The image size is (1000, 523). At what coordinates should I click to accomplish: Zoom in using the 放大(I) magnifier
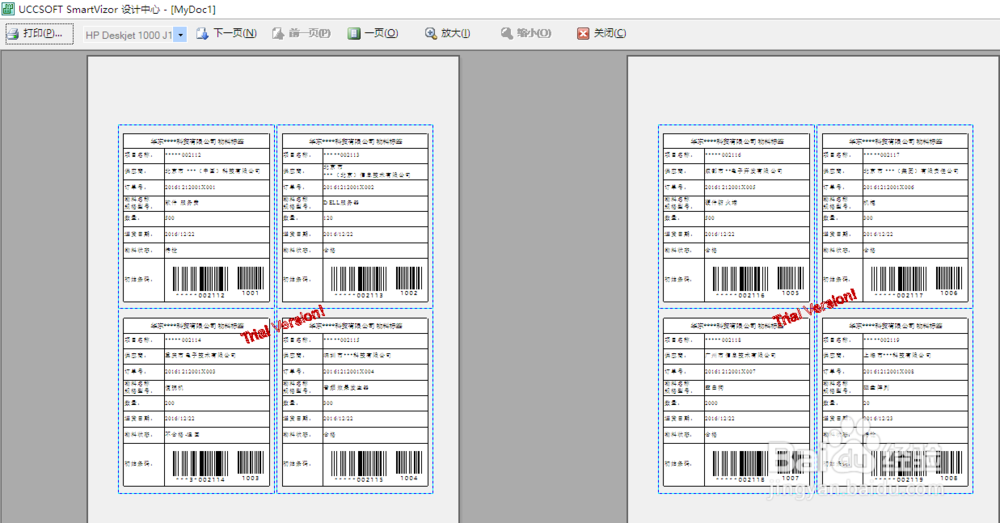click(x=448, y=33)
